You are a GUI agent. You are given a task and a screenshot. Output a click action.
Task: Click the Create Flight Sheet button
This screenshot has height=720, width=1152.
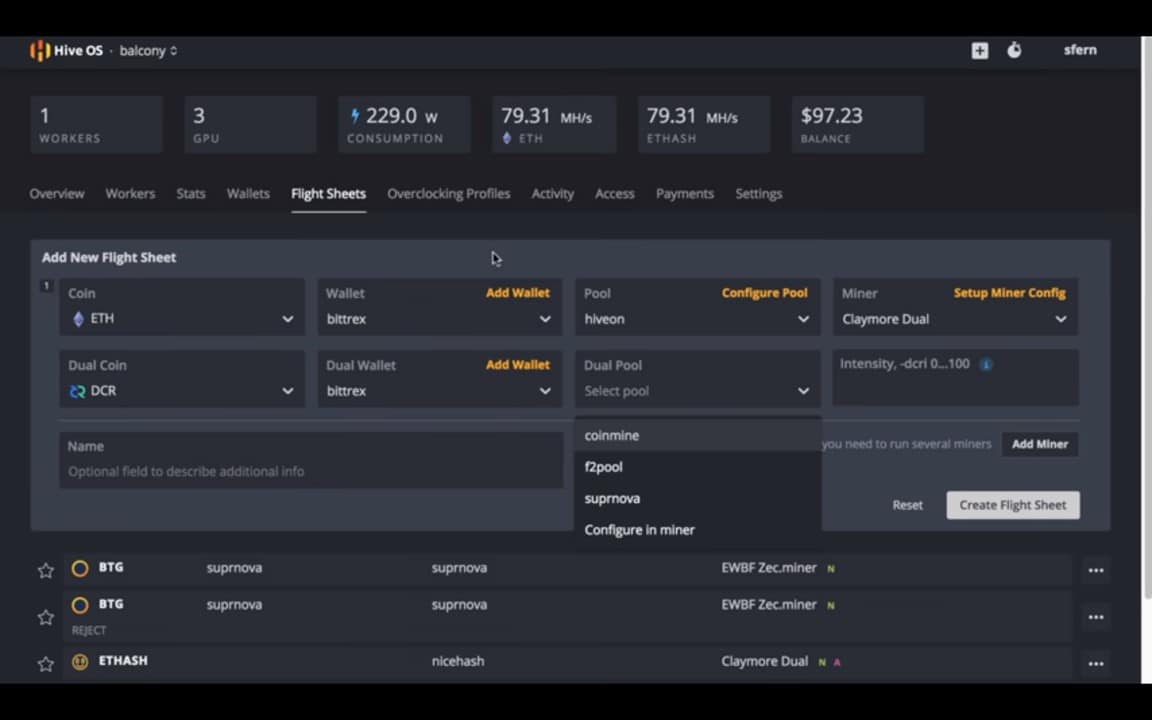click(x=1012, y=505)
